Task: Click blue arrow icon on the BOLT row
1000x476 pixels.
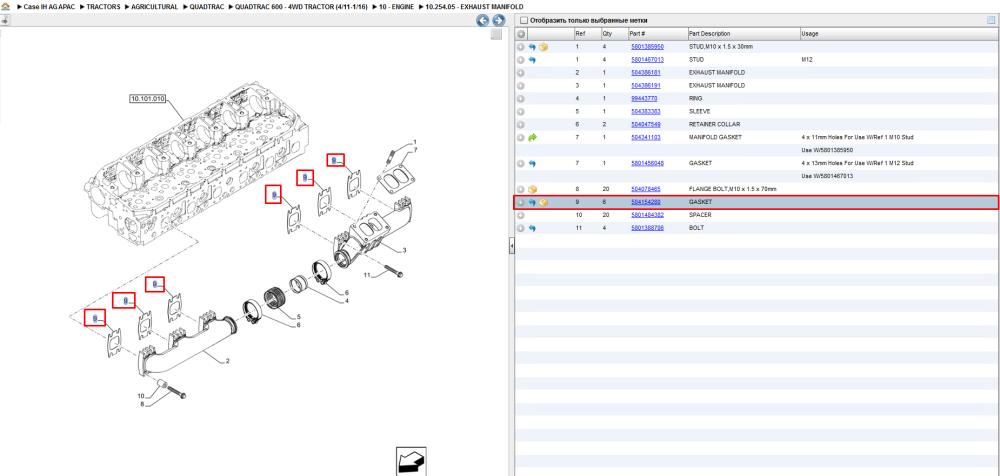Action: click(532, 228)
